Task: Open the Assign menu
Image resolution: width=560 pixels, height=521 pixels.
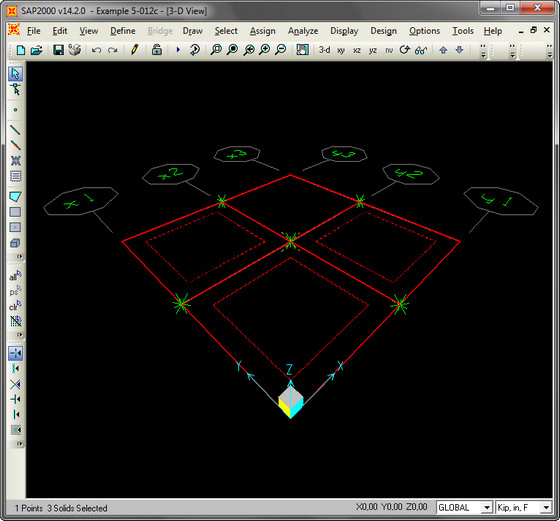Action: tap(262, 31)
